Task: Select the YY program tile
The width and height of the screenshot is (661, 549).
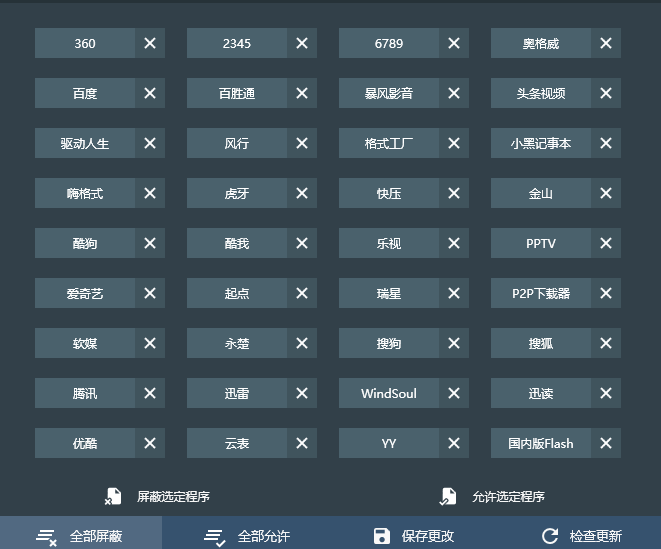Action: (389, 443)
